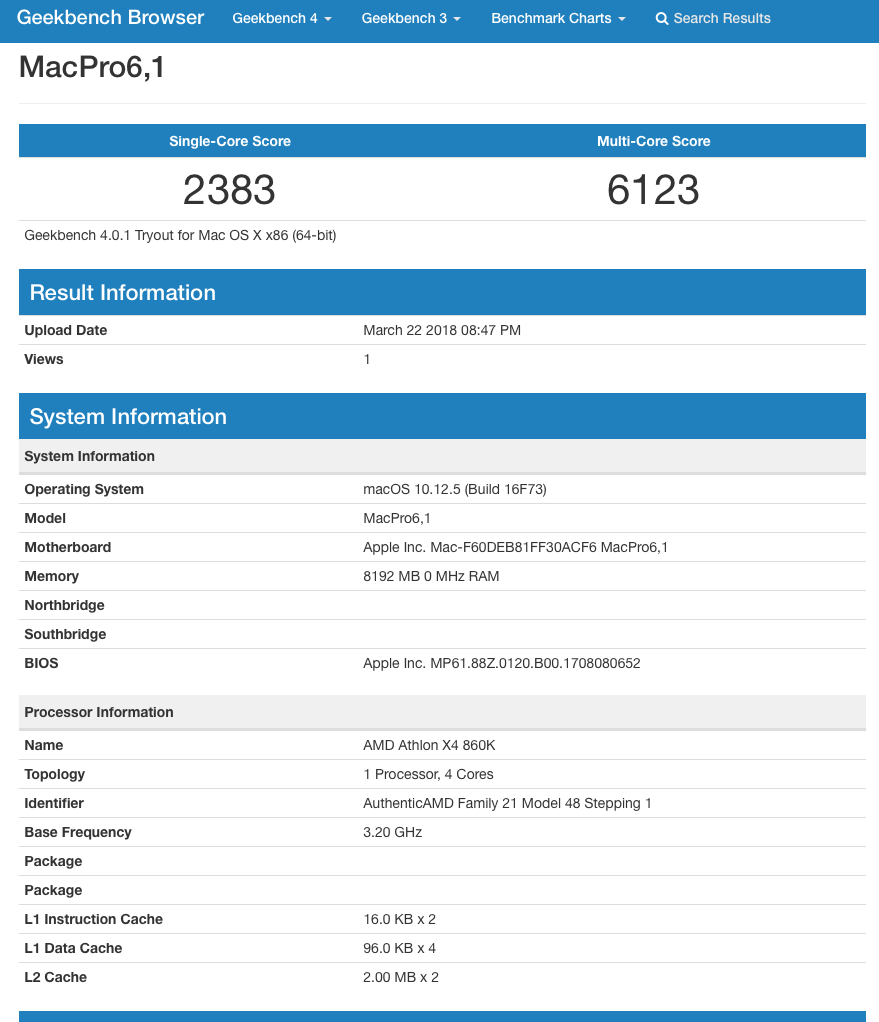Select the MacPro6,1 page heading
This screenshot has width=879, height=1022.
92,67
